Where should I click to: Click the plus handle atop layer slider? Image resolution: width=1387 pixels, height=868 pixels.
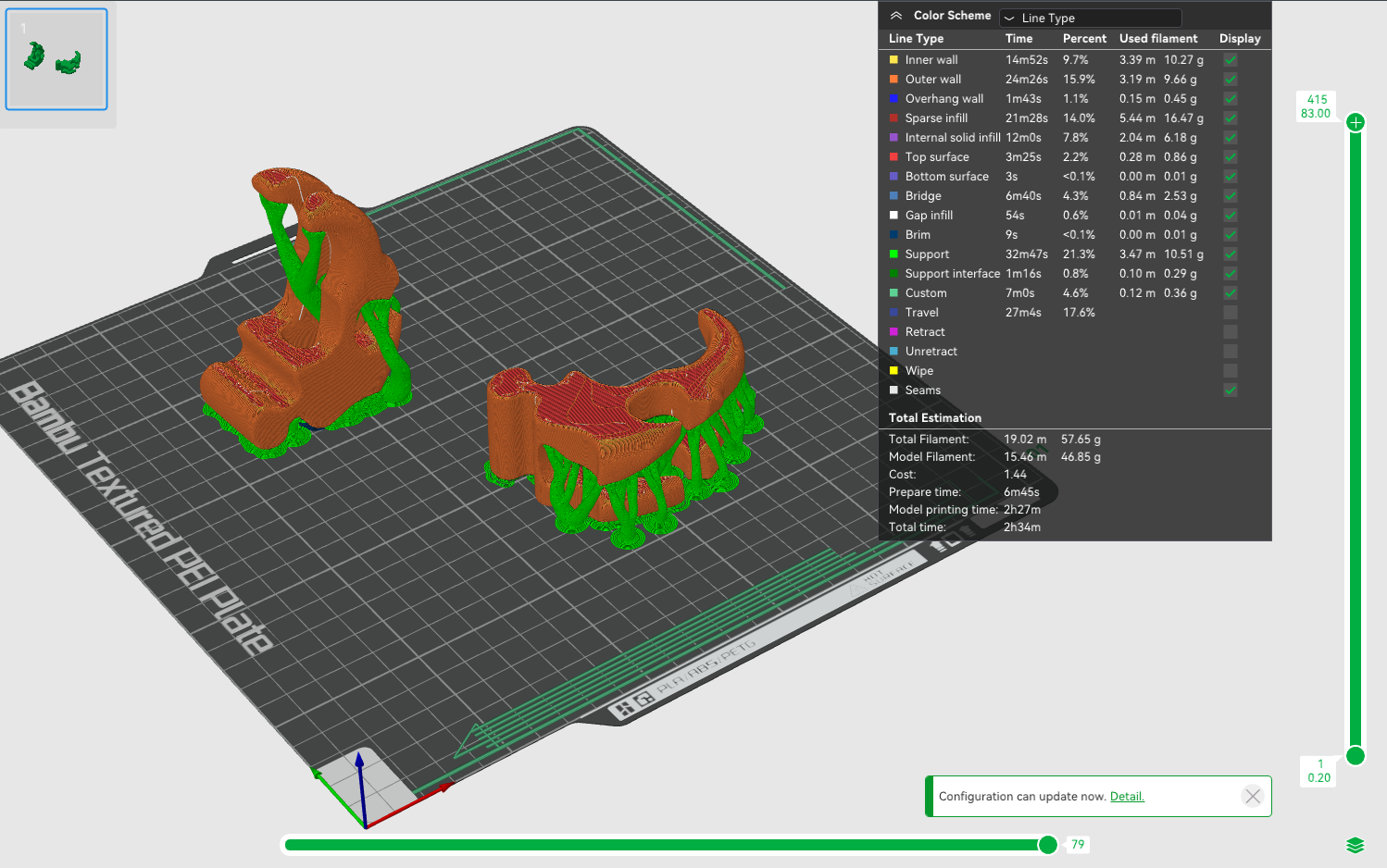[1356, 122]
